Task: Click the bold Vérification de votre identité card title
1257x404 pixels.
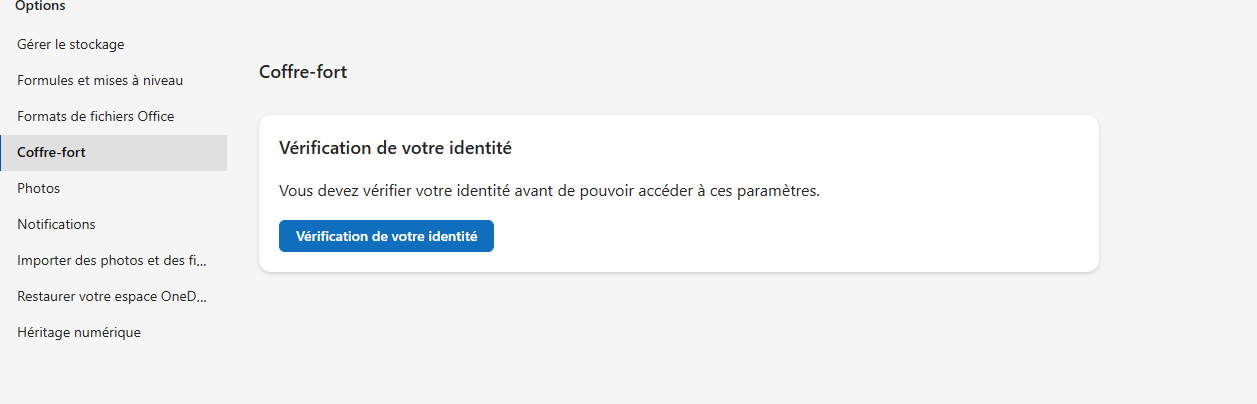Action: [395, 148]
